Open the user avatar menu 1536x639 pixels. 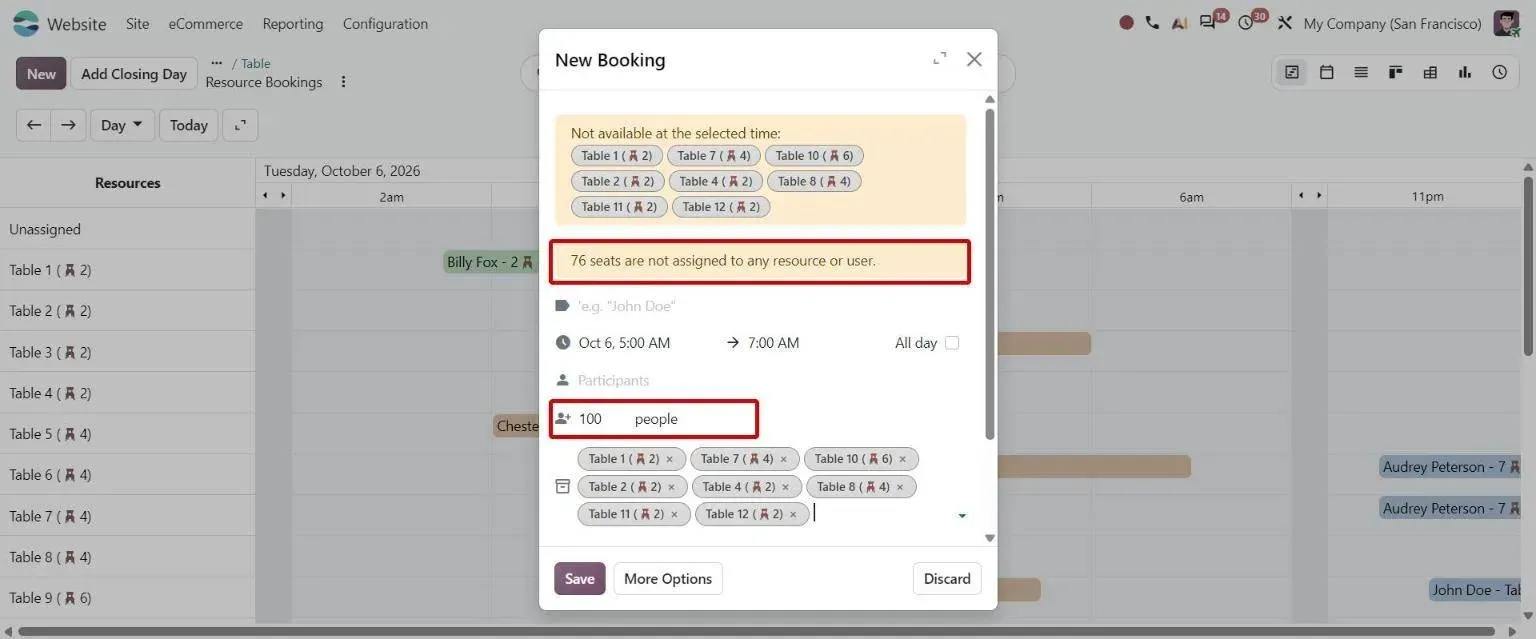(x=1506, y=23)
